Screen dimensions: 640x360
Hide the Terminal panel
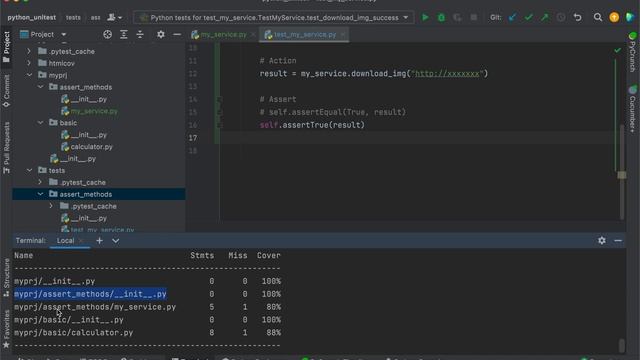pyautogui.click(x=618, y=241)
